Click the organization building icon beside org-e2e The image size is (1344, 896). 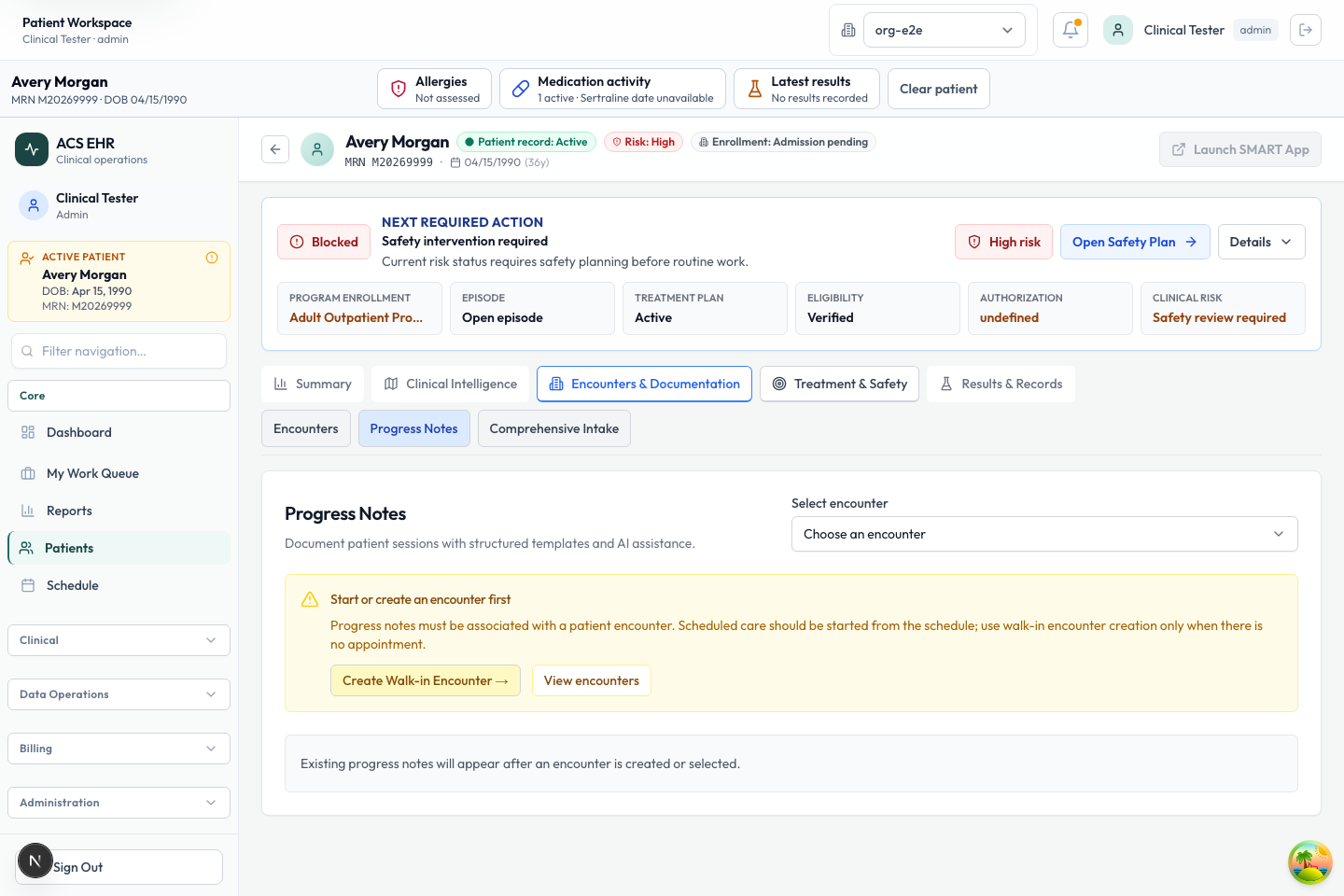point(848,30)
